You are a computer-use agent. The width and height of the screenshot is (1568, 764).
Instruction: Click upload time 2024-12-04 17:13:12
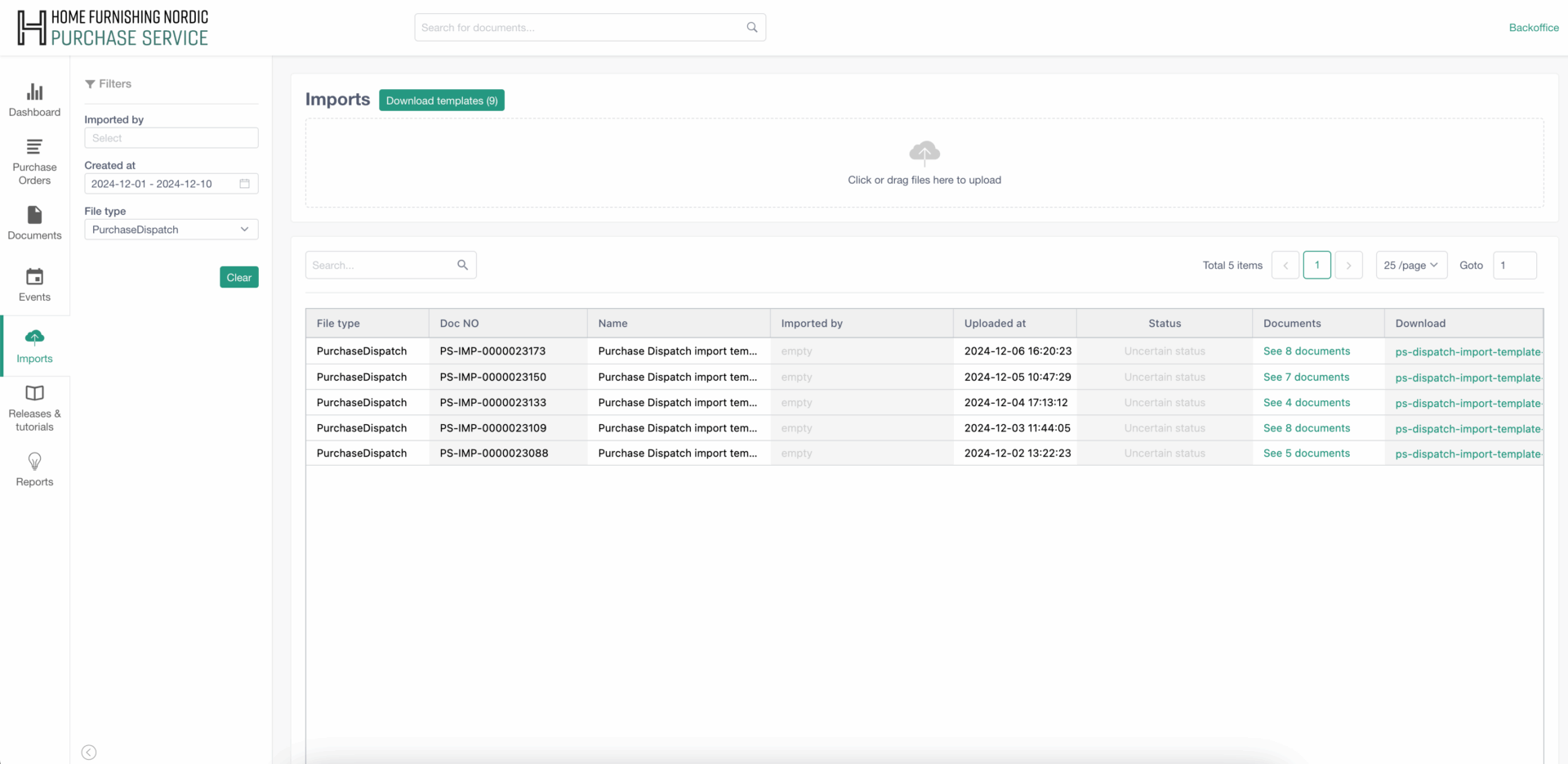[1016, 402]
